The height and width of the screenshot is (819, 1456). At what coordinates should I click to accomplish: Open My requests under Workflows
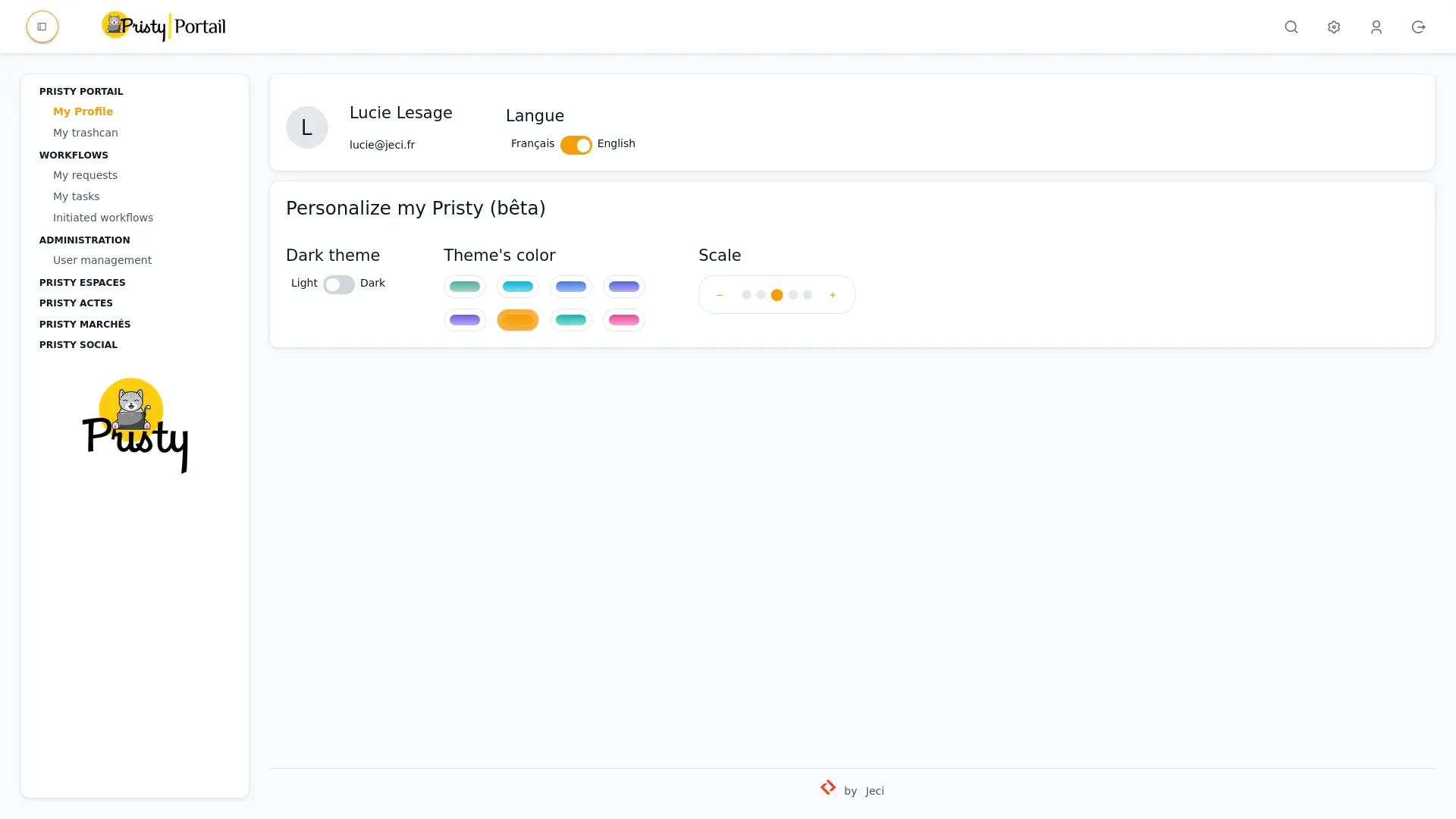pos(85,175)
